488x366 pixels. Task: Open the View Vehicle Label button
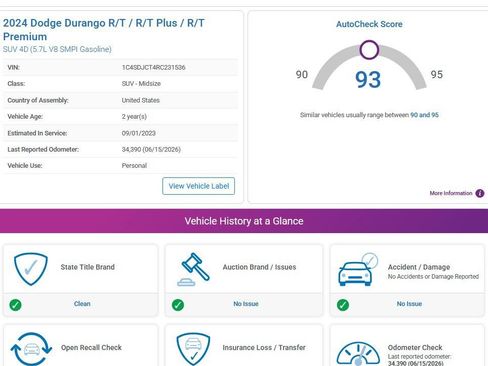[x=199, y=186]
